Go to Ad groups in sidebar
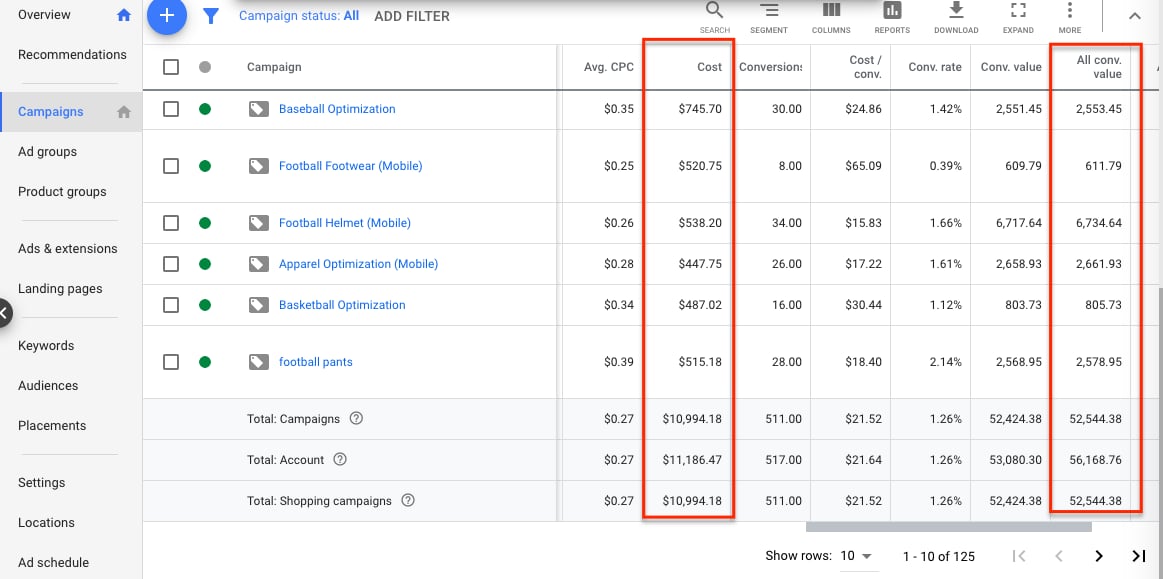The image size is (1163, 579). coord(47,152)
